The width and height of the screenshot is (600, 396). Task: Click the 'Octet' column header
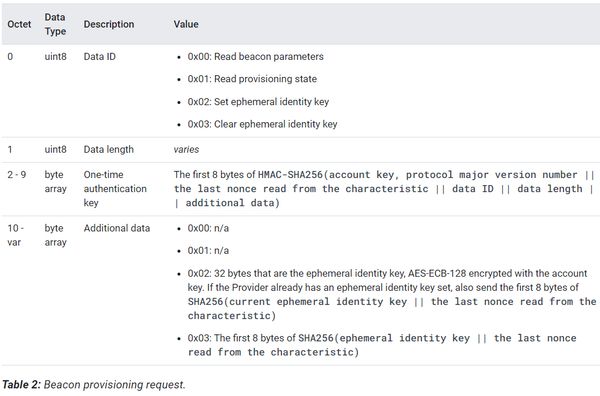pos(19,24)
